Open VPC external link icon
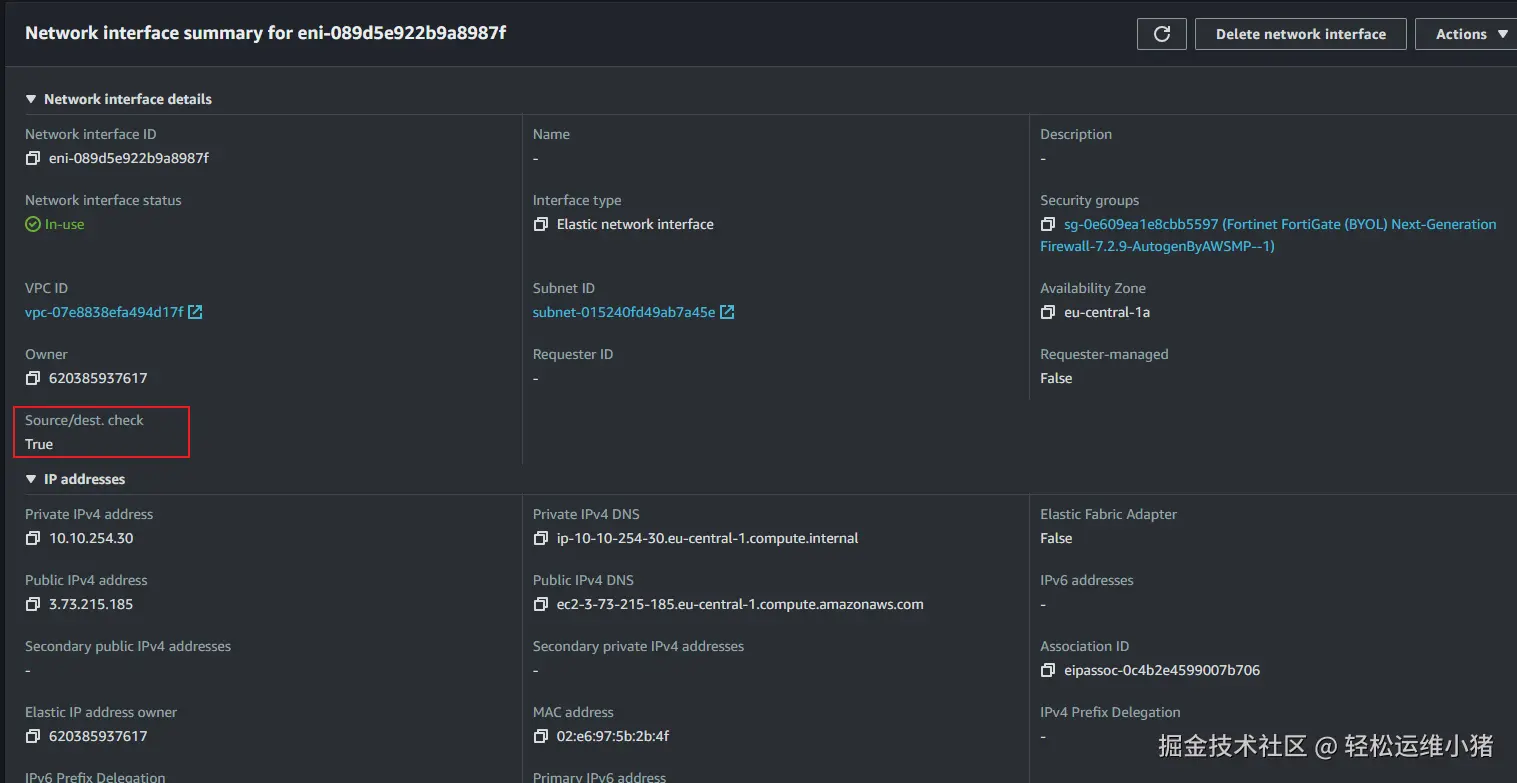Viewport: 1517px width, 783px height. [x=195, y=312]
